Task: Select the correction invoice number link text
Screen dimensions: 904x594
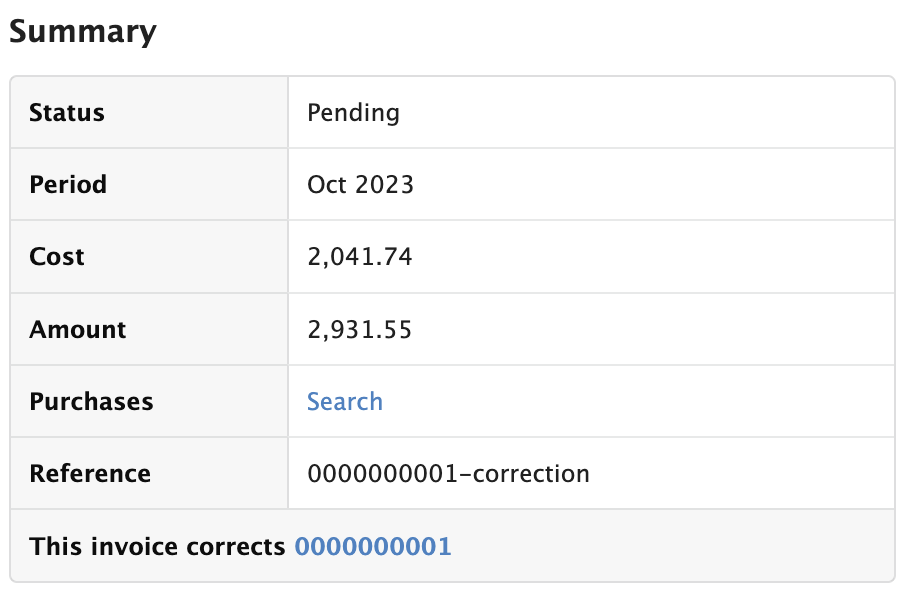Action: click(x=373, y=546)
